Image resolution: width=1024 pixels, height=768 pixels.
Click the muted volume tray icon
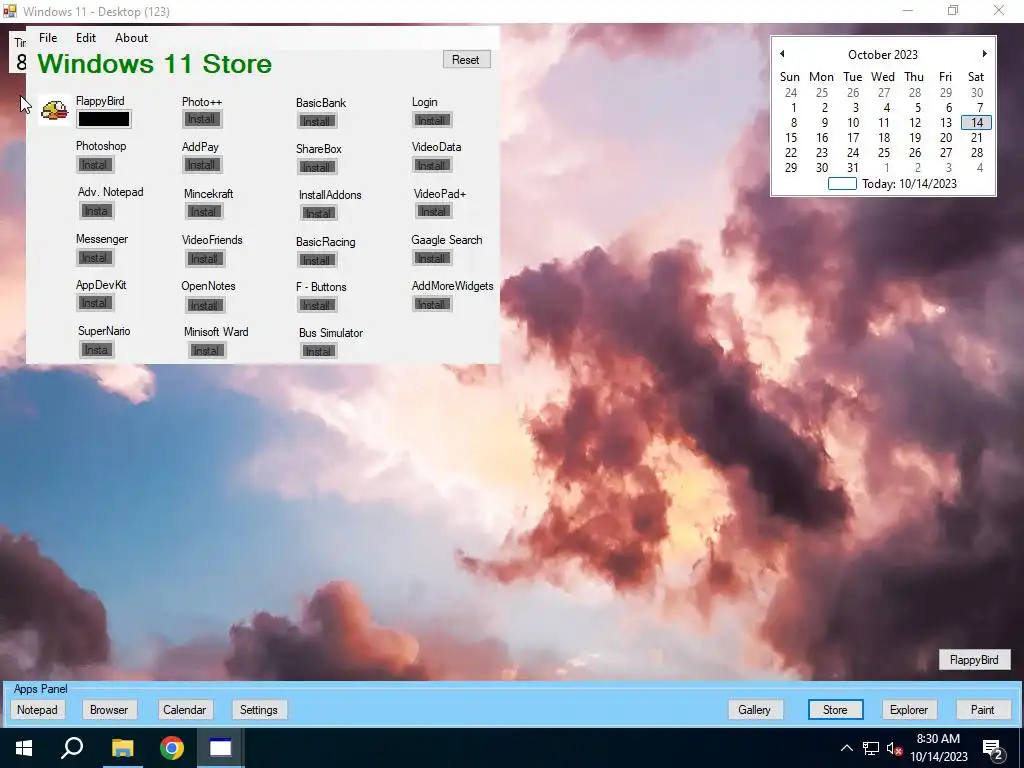coord(894,748)
